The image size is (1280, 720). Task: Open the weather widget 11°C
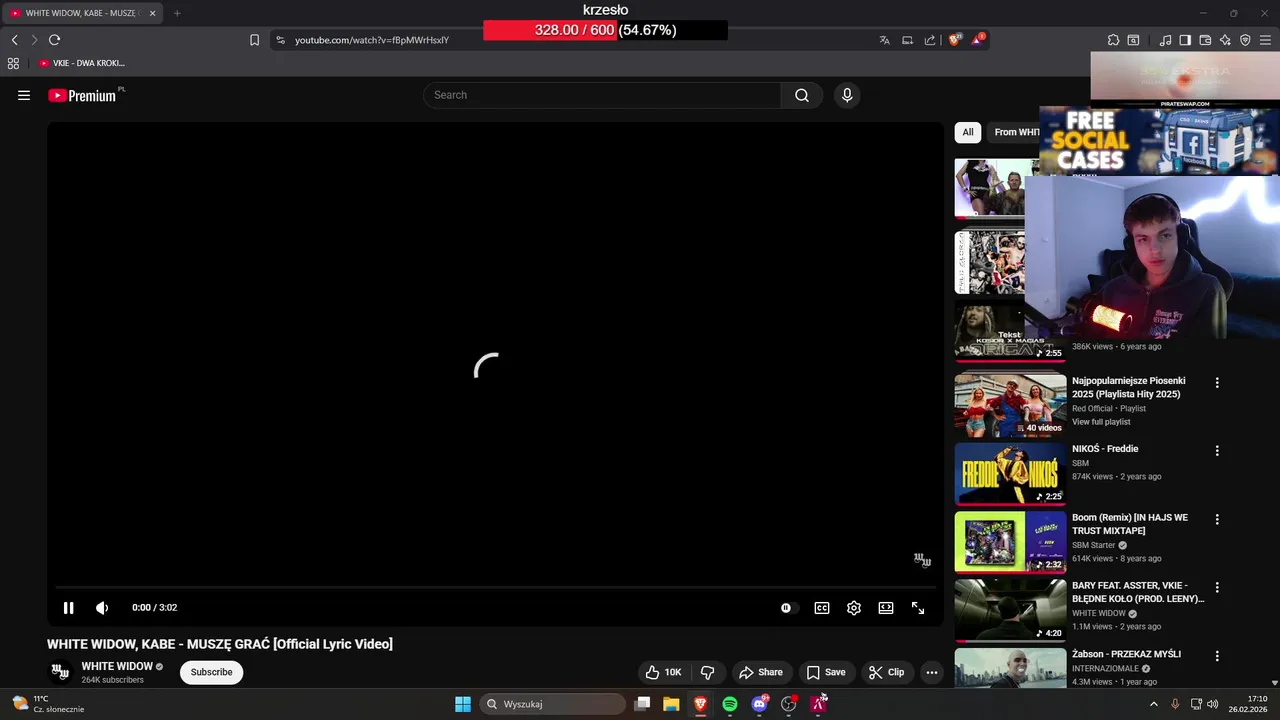(x=48, y=704)
